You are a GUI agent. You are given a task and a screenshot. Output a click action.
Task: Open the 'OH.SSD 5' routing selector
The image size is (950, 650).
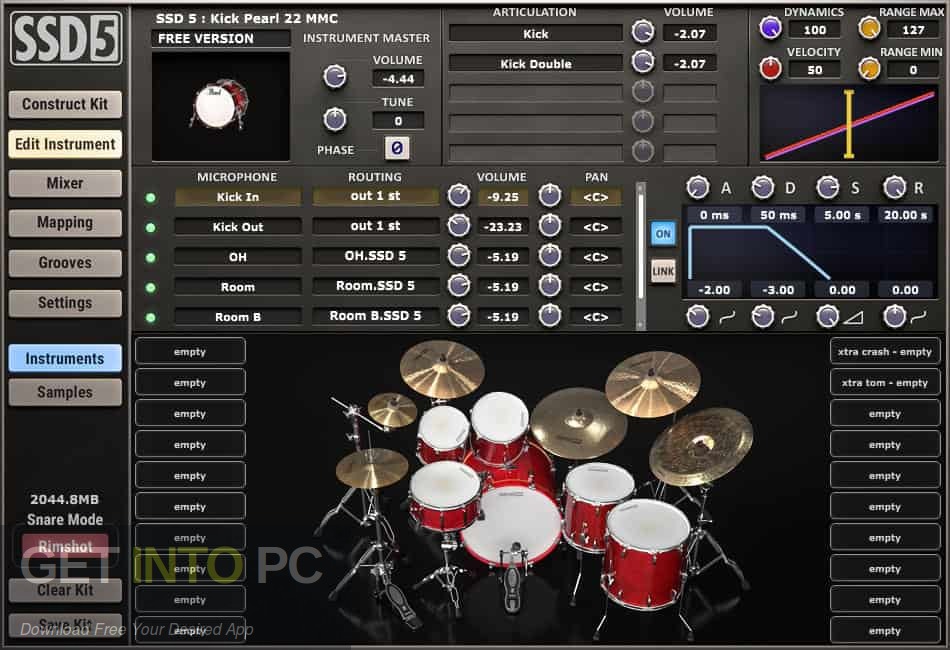coord(375,256)
